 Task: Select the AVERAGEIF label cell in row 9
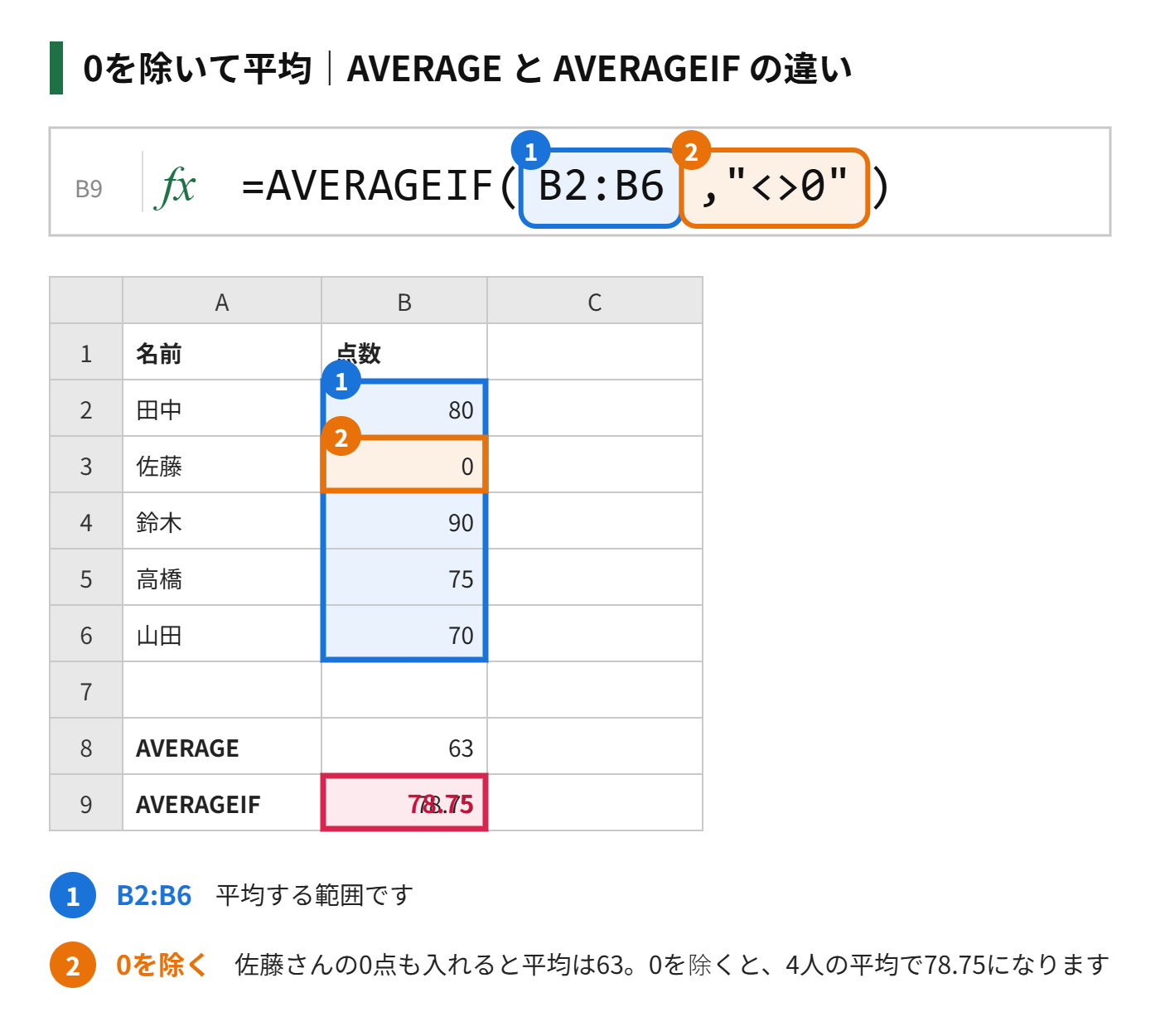click(x=222, y=803)
